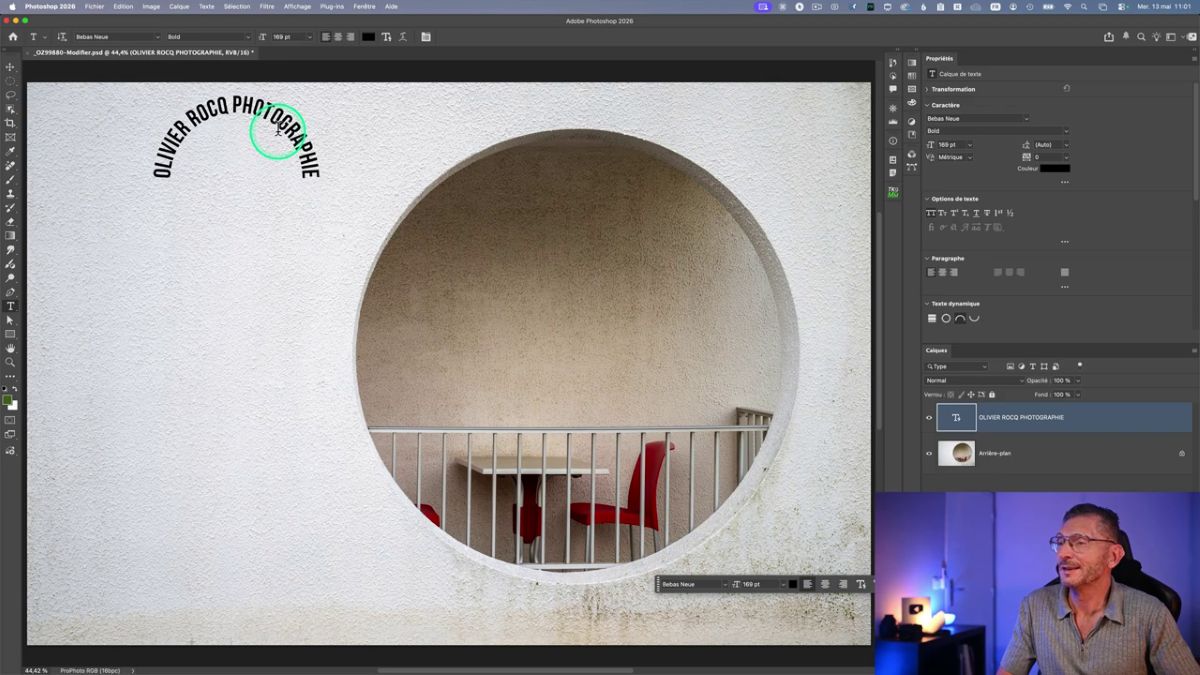Collapse the Texte dynamique section
Viewport: 1200px width, 675px height.
(927, 304)
